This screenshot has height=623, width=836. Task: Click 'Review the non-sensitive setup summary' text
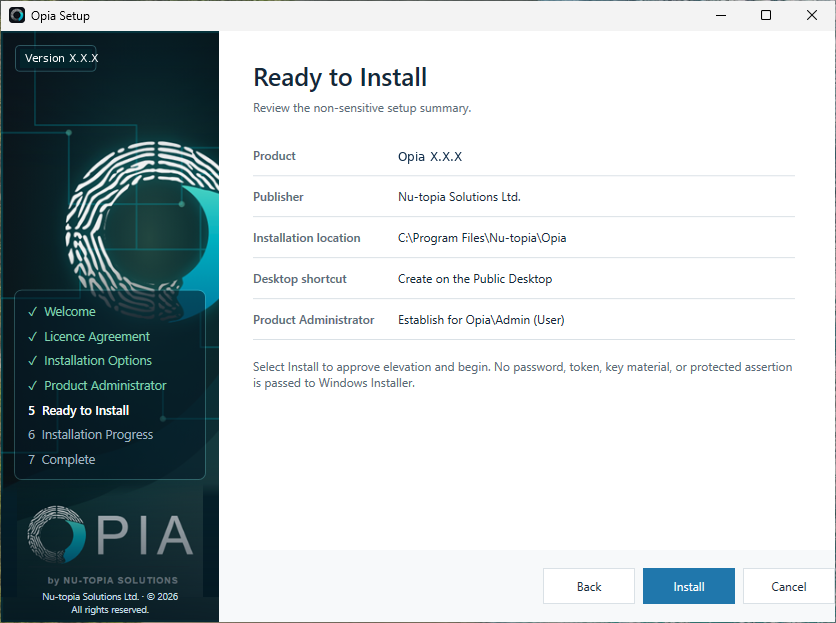(362, 108)
